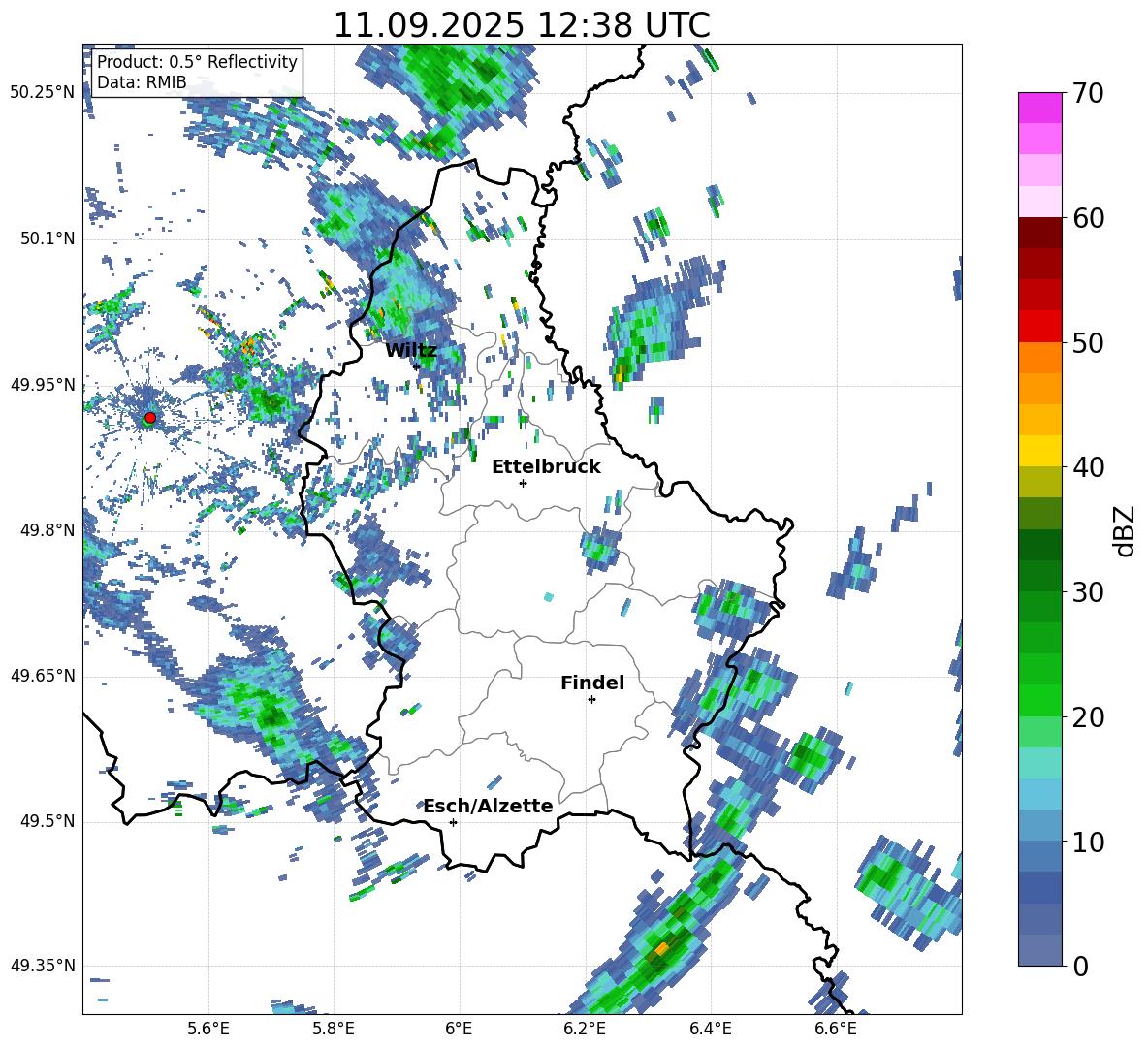Click the Esch/Alzette station cross marker
The height and width of the screenshot is (1048, 1148).
(x=453, y=822)
